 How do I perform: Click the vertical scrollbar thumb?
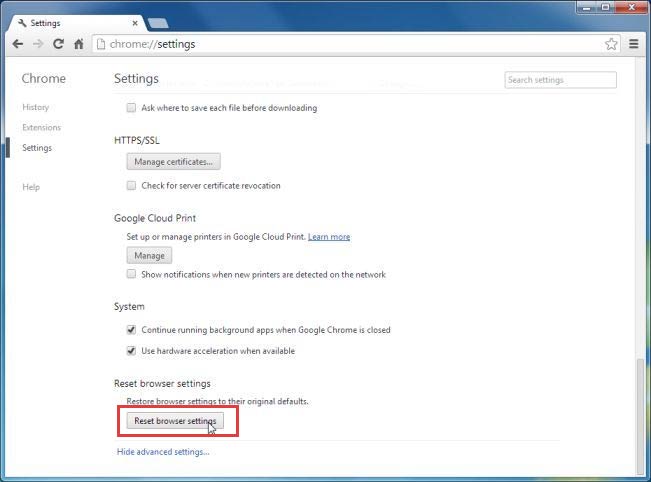640,416
